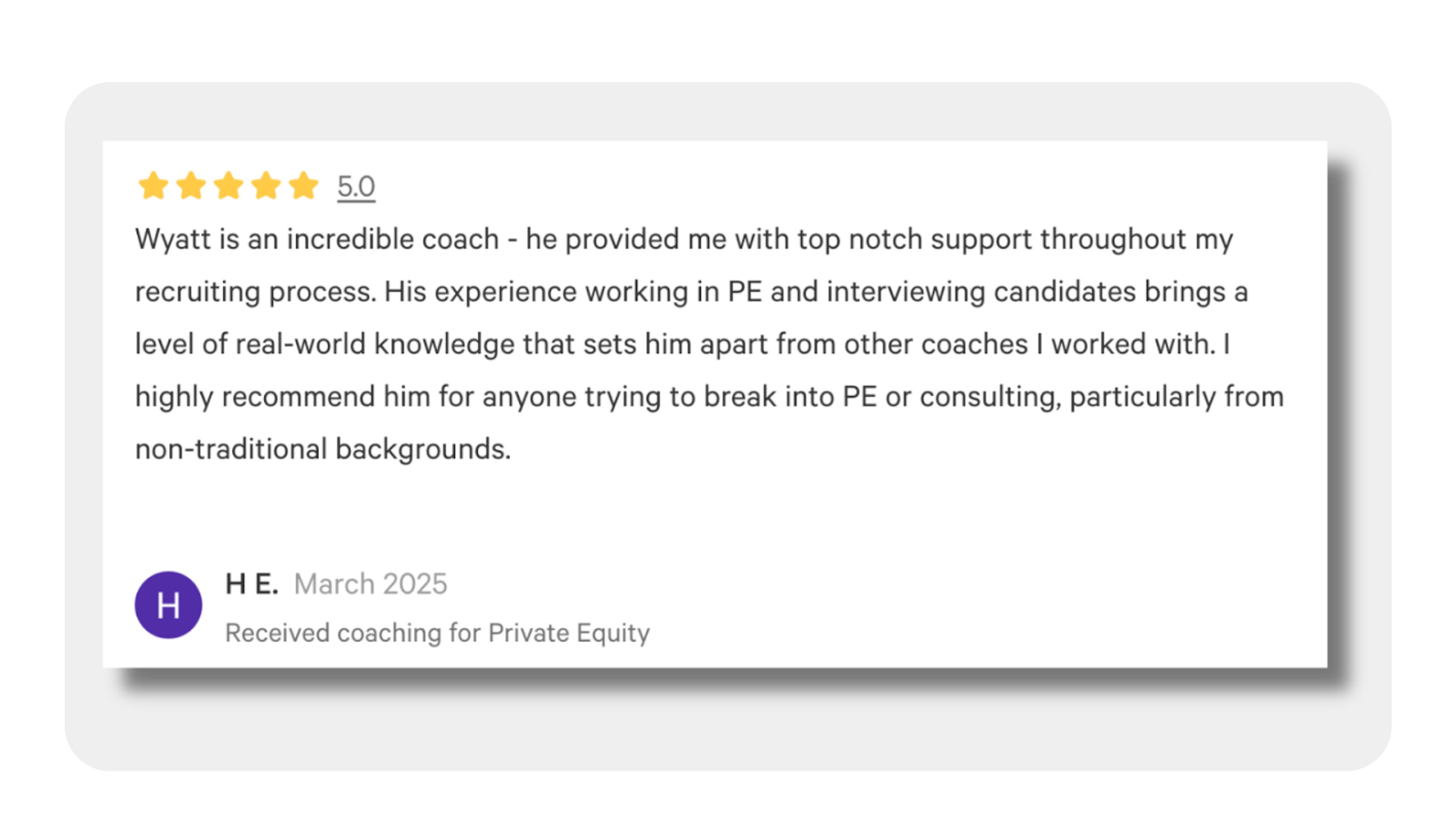The width and height of the screenshot is (1456, 819).
Task: Click the first yellow rating star
Action: (x=153, y=185)
